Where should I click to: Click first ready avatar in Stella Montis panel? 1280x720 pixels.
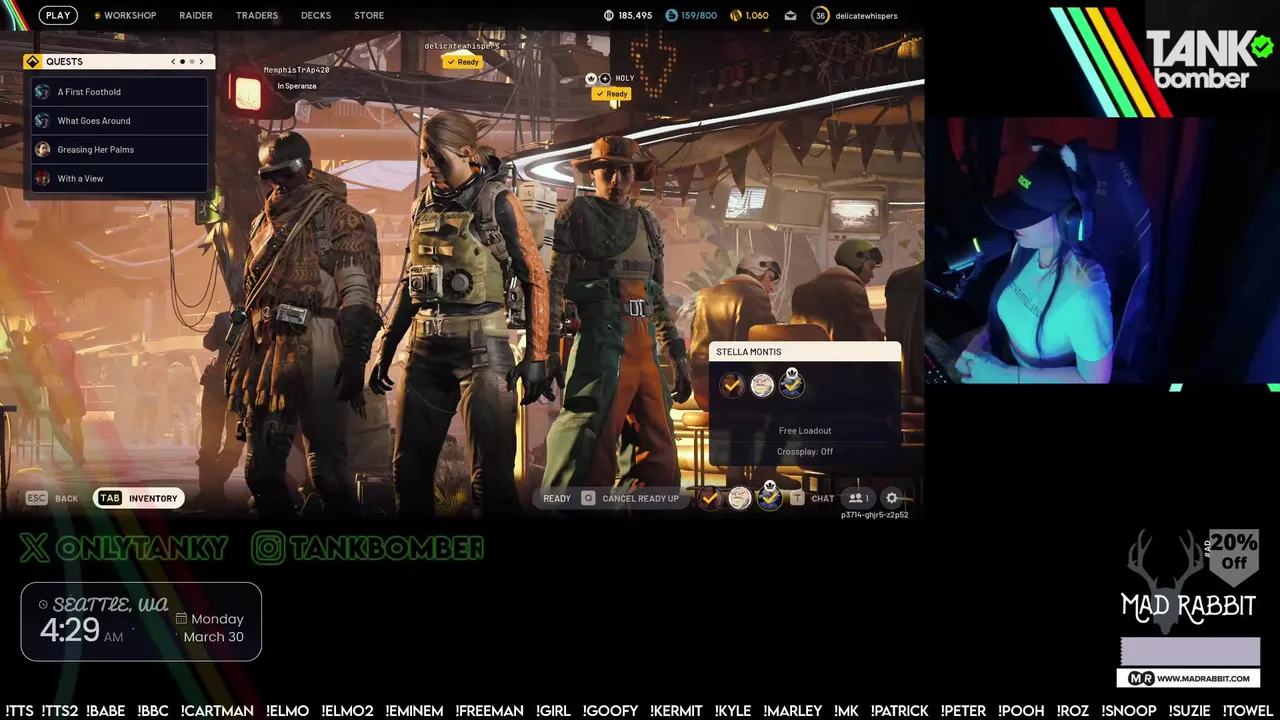732,385
